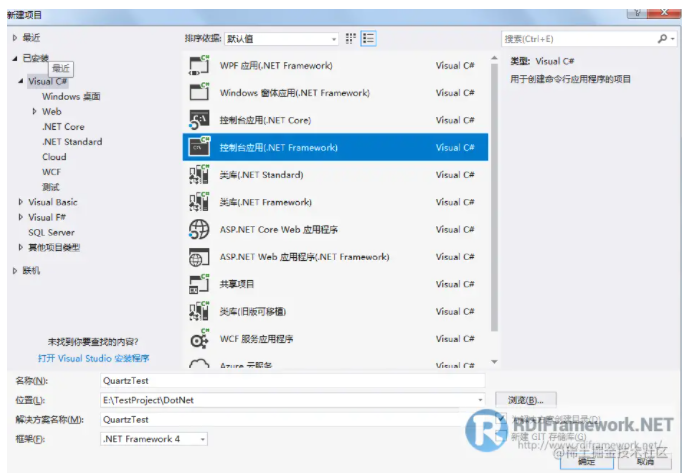
Task: Click the dialog help question-mark button
Action: [638, 13]
